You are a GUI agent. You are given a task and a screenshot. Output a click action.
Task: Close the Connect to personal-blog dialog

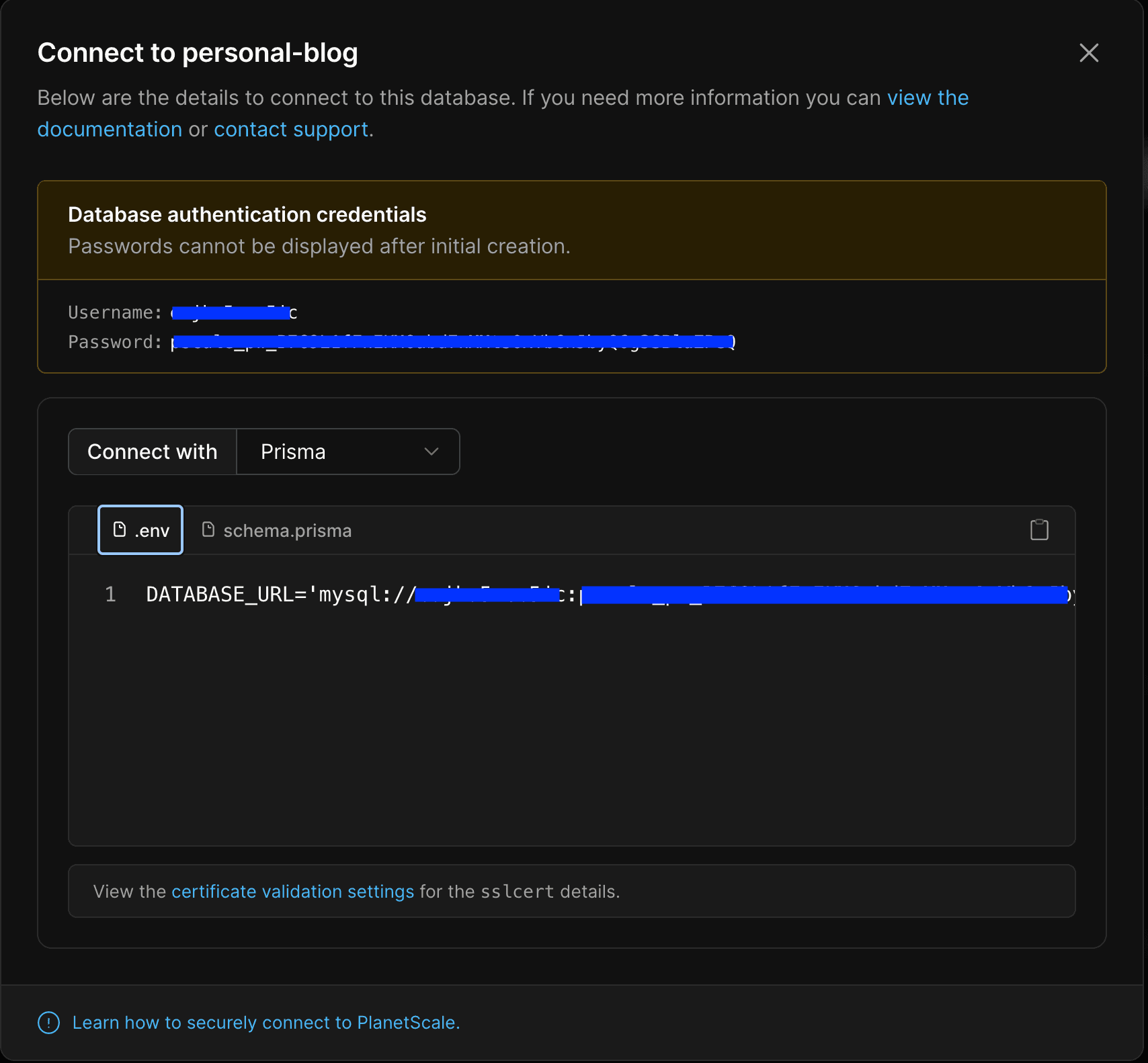[1089, 53]
